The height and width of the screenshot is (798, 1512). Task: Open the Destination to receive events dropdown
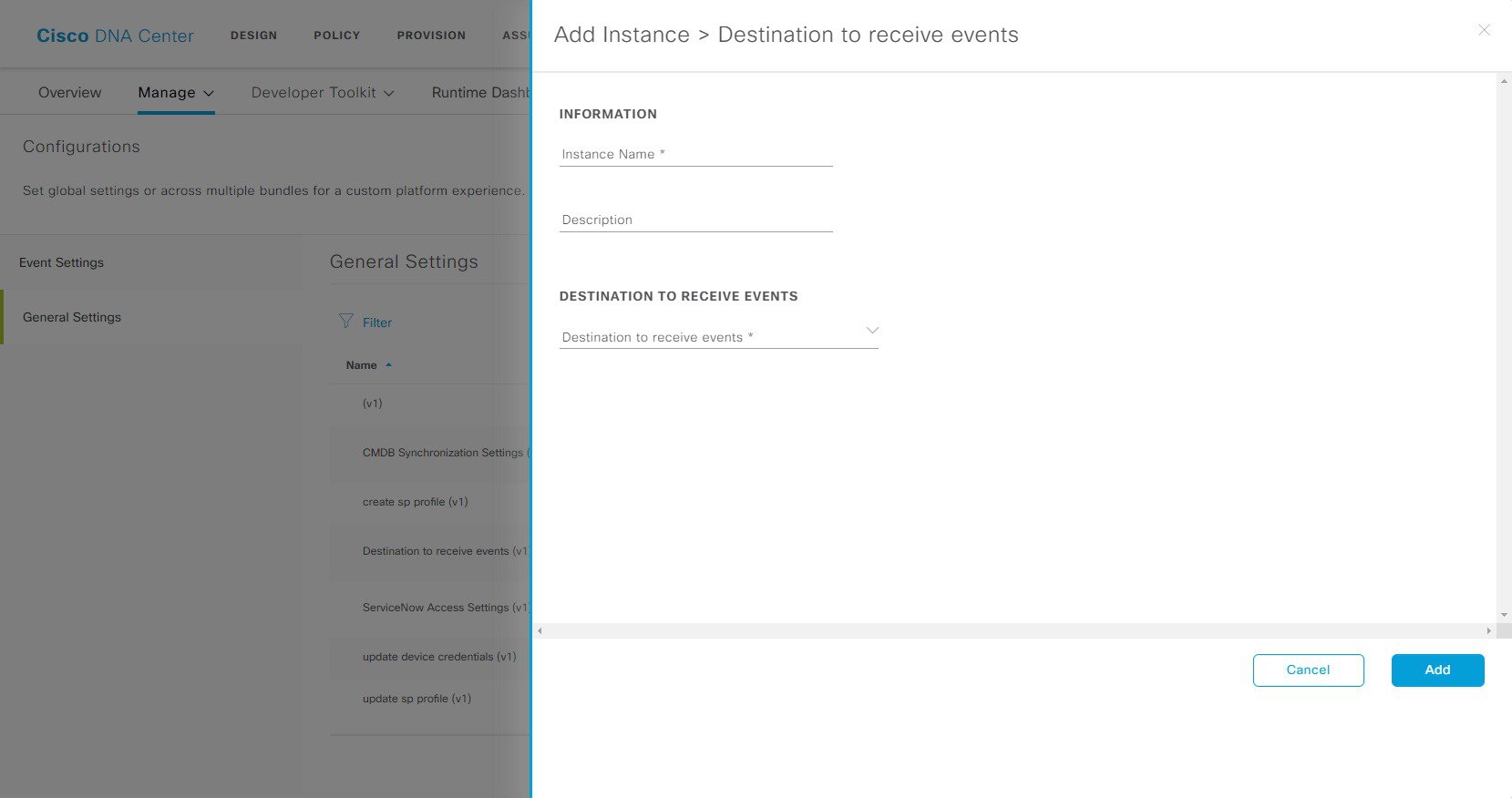point(718,336)
